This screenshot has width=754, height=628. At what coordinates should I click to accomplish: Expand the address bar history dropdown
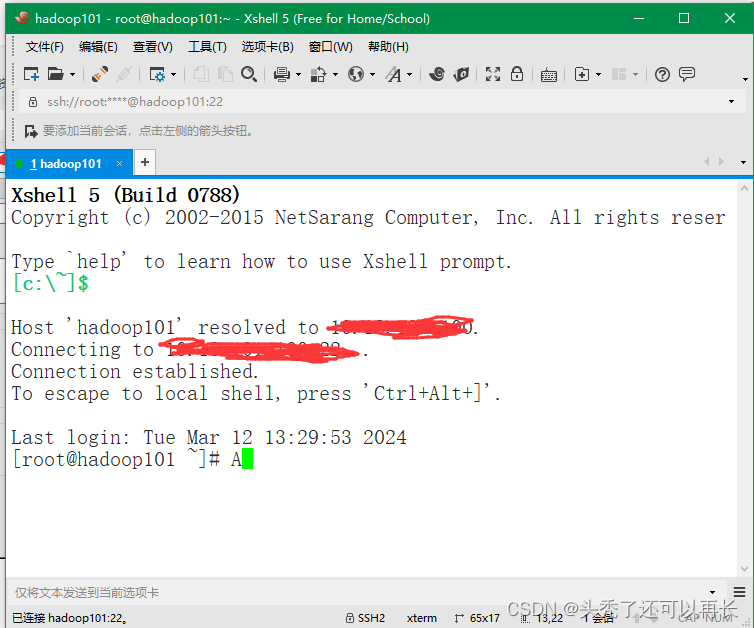click(731, 101)
